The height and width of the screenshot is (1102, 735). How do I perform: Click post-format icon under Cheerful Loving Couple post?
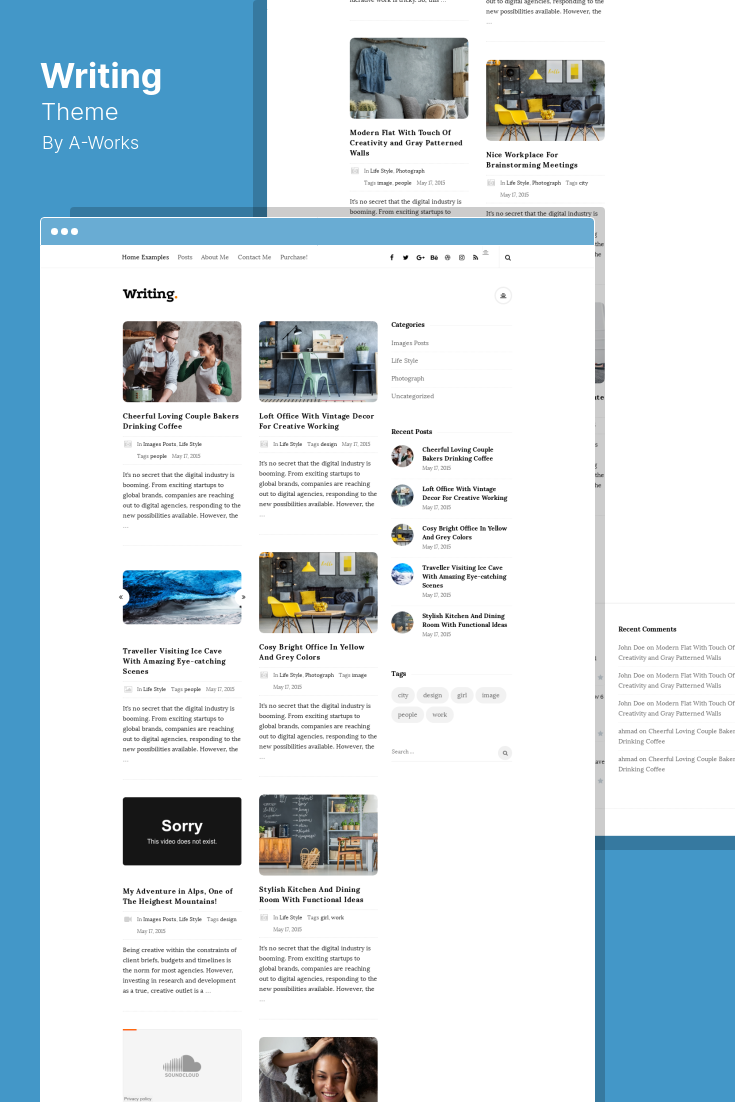(128, 444)
